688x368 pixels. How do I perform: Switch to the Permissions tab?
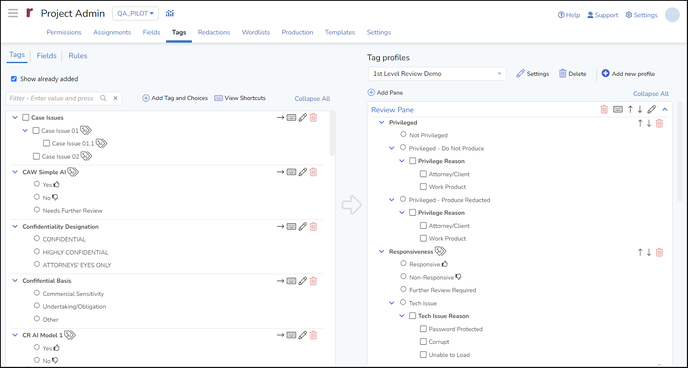tap(64, 32)
